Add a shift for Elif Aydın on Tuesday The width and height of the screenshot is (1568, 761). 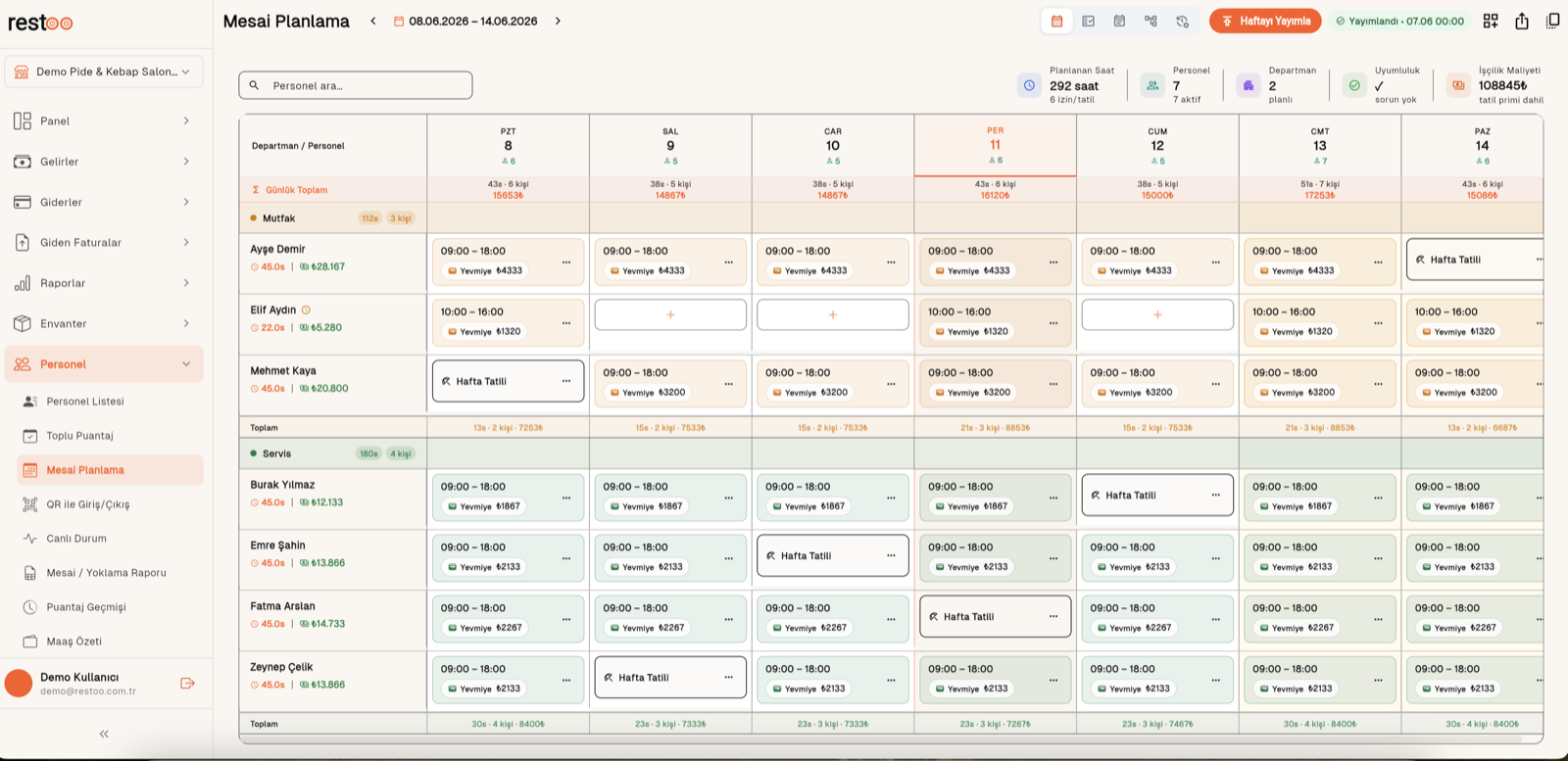pos(670,315)
